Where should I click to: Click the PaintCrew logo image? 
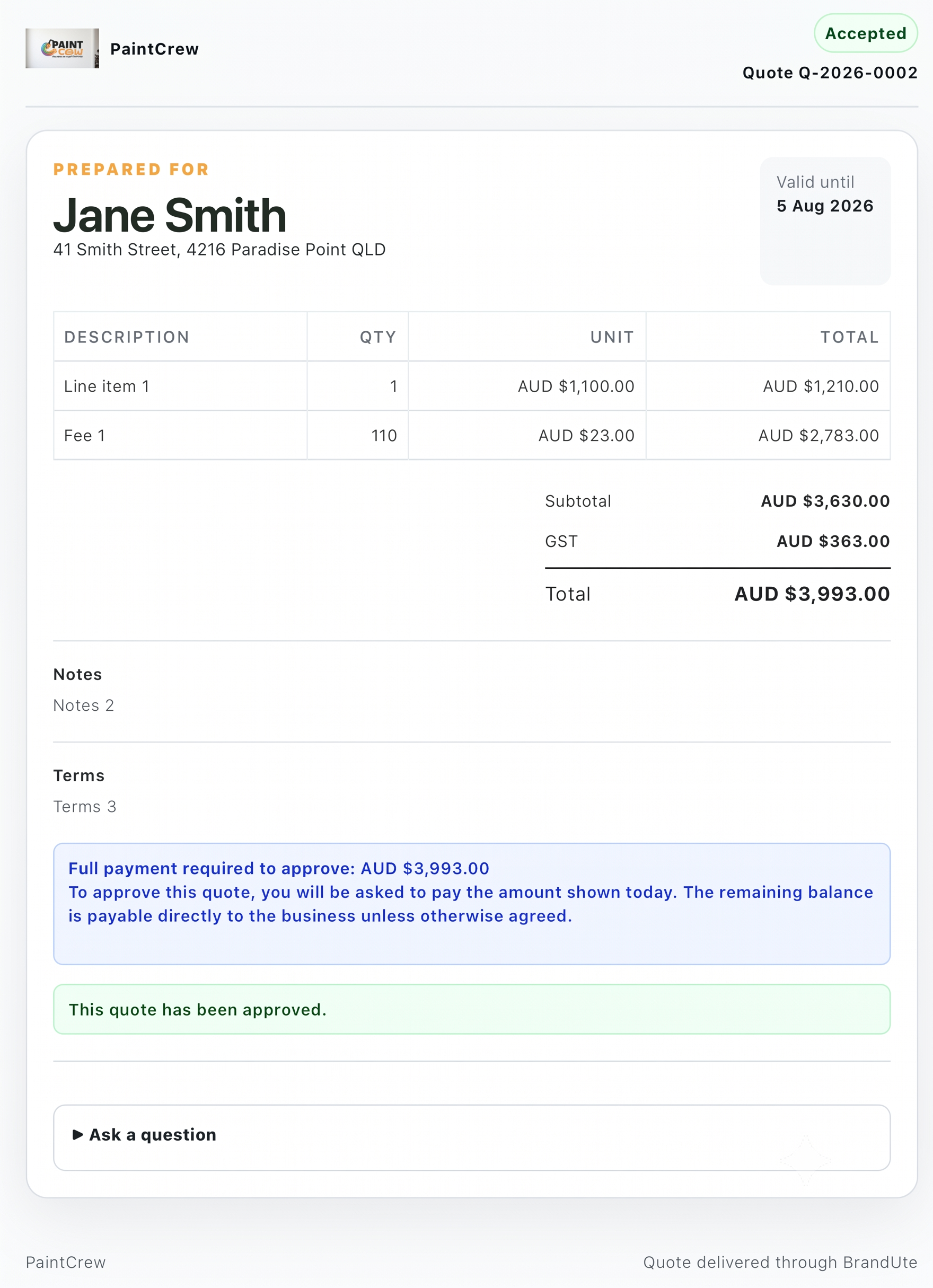(x=62, y=48)
